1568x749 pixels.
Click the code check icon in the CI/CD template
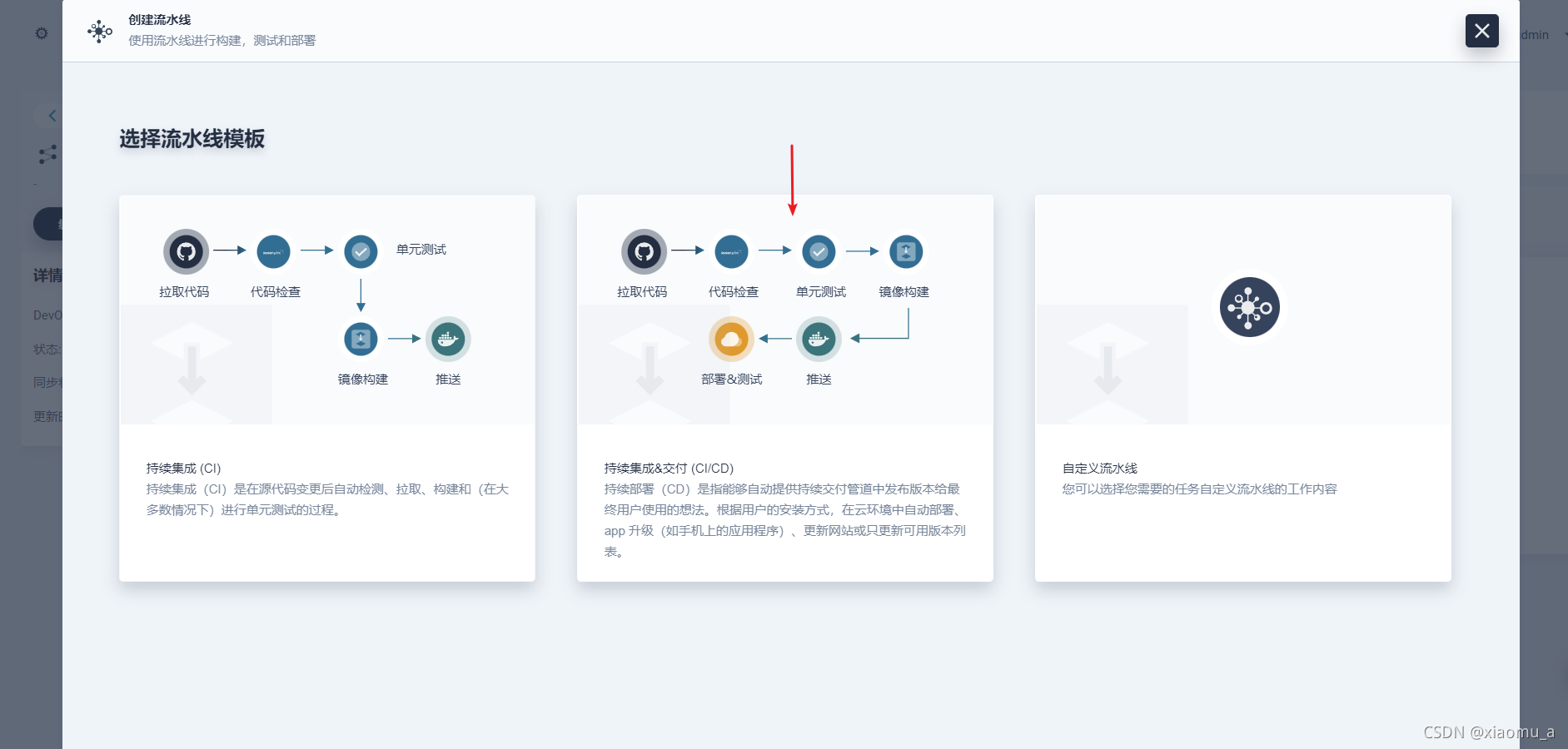coord(731,251)
